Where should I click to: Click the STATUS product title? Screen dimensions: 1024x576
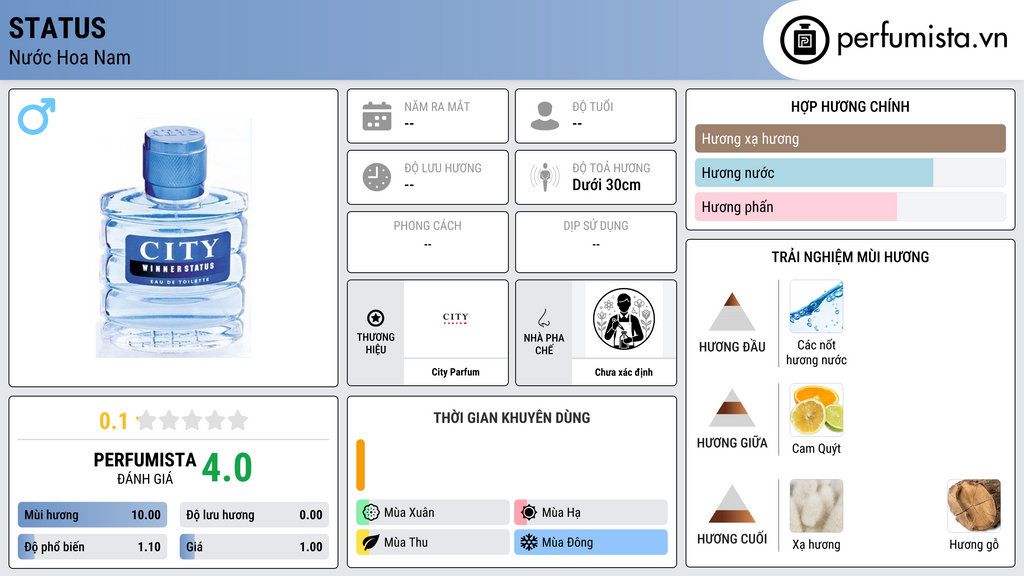tap(57, 28)
